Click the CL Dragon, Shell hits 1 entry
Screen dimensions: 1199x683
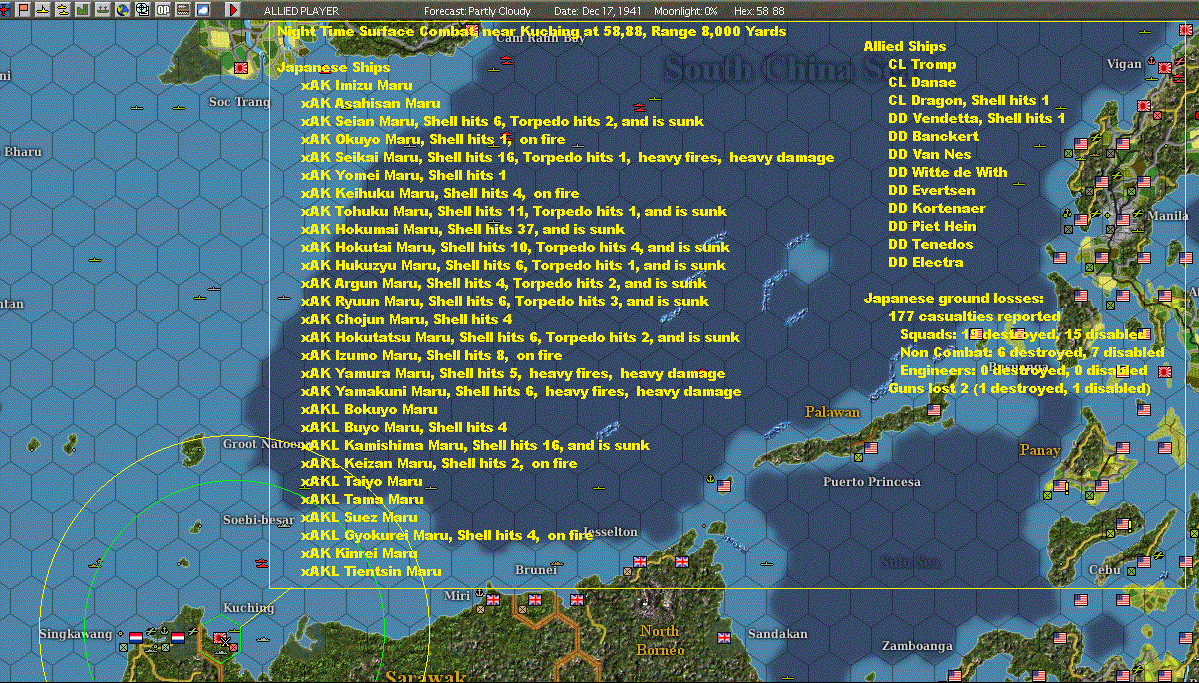(969, 100)
